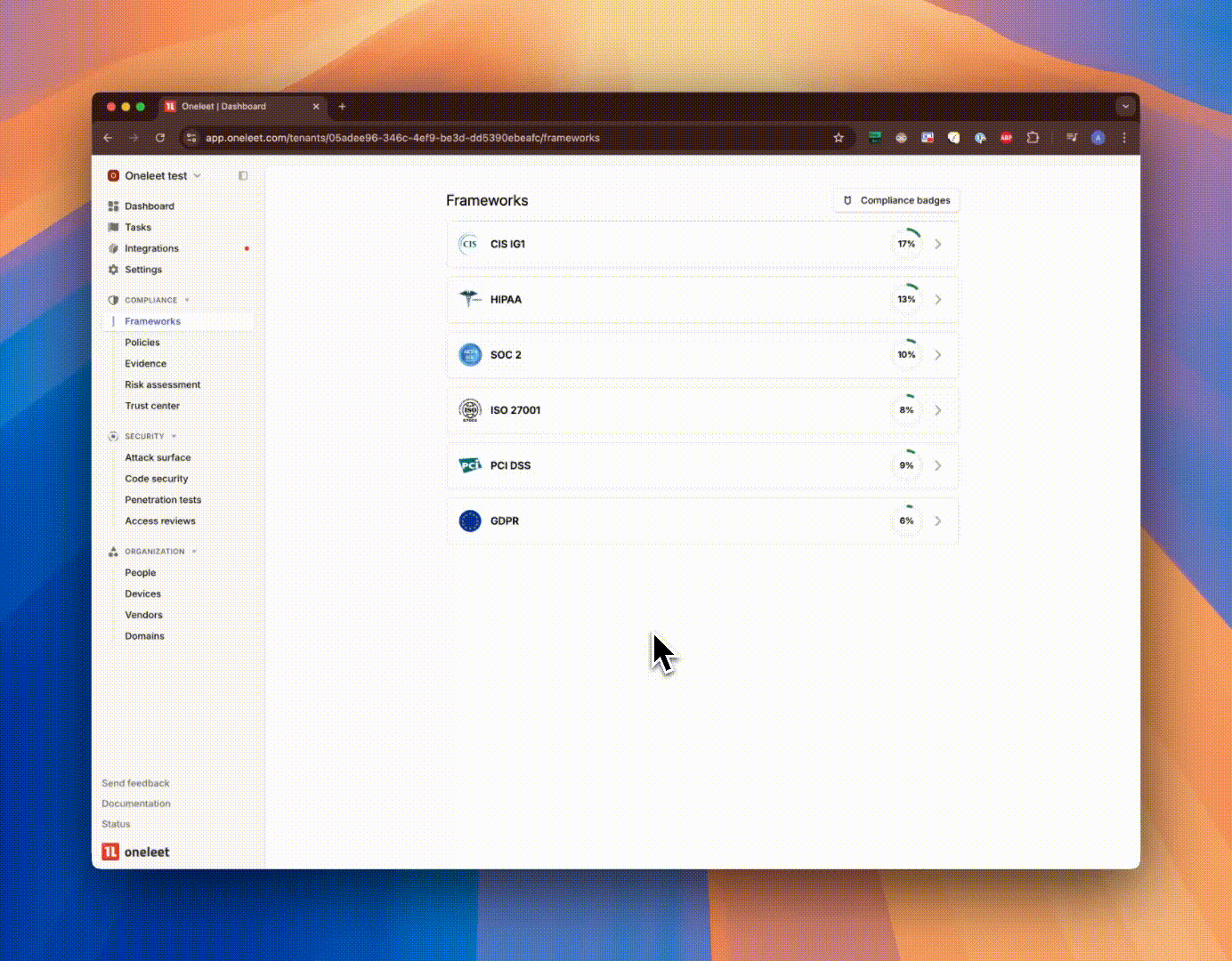Click the SOC 2 badge icon
The height and width of the screenshot is (961, 1232).
469,355
